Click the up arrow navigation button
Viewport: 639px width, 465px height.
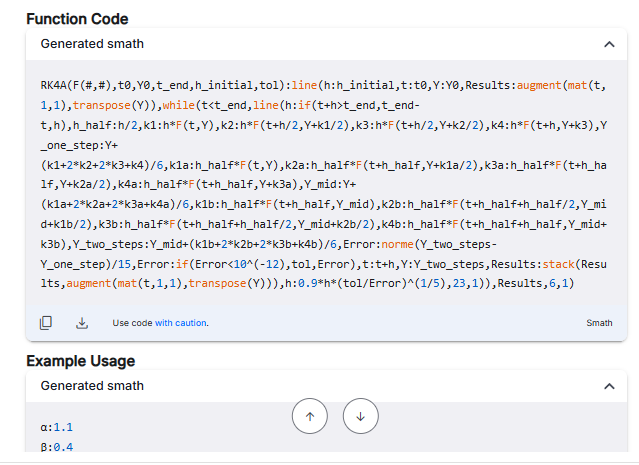point(309,416)
